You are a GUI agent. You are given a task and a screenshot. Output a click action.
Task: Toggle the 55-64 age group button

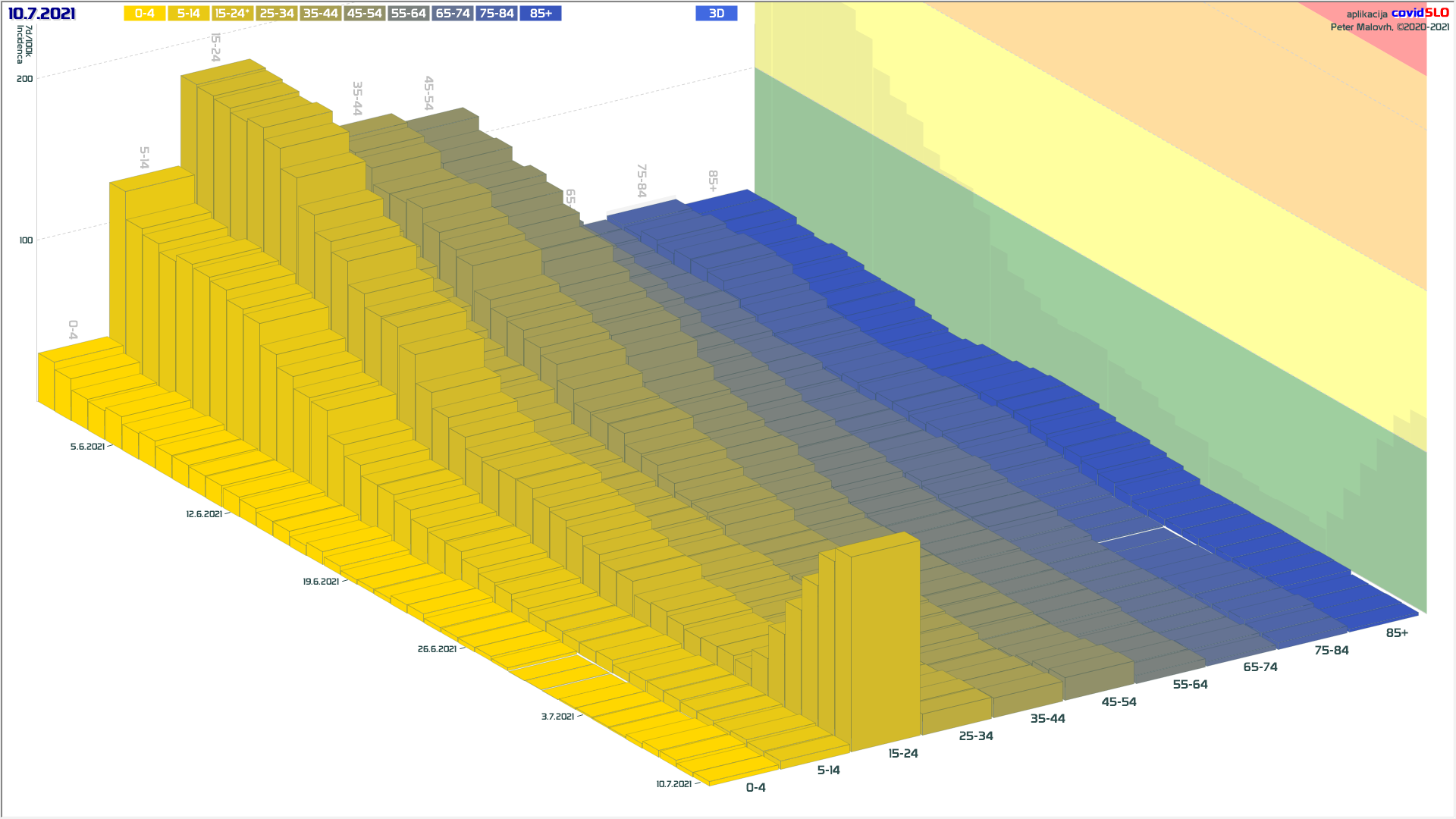pyautogui.click(x=408, y=14)
